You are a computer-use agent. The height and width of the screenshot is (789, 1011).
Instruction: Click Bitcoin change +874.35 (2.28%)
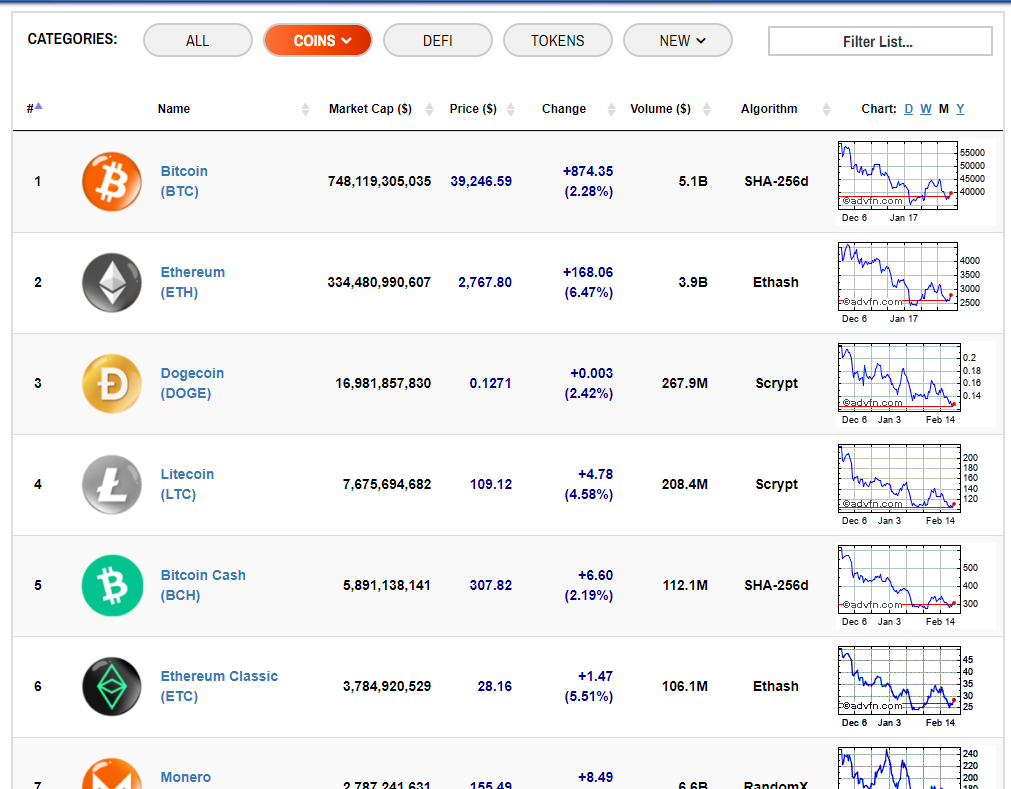coord(588,181)
